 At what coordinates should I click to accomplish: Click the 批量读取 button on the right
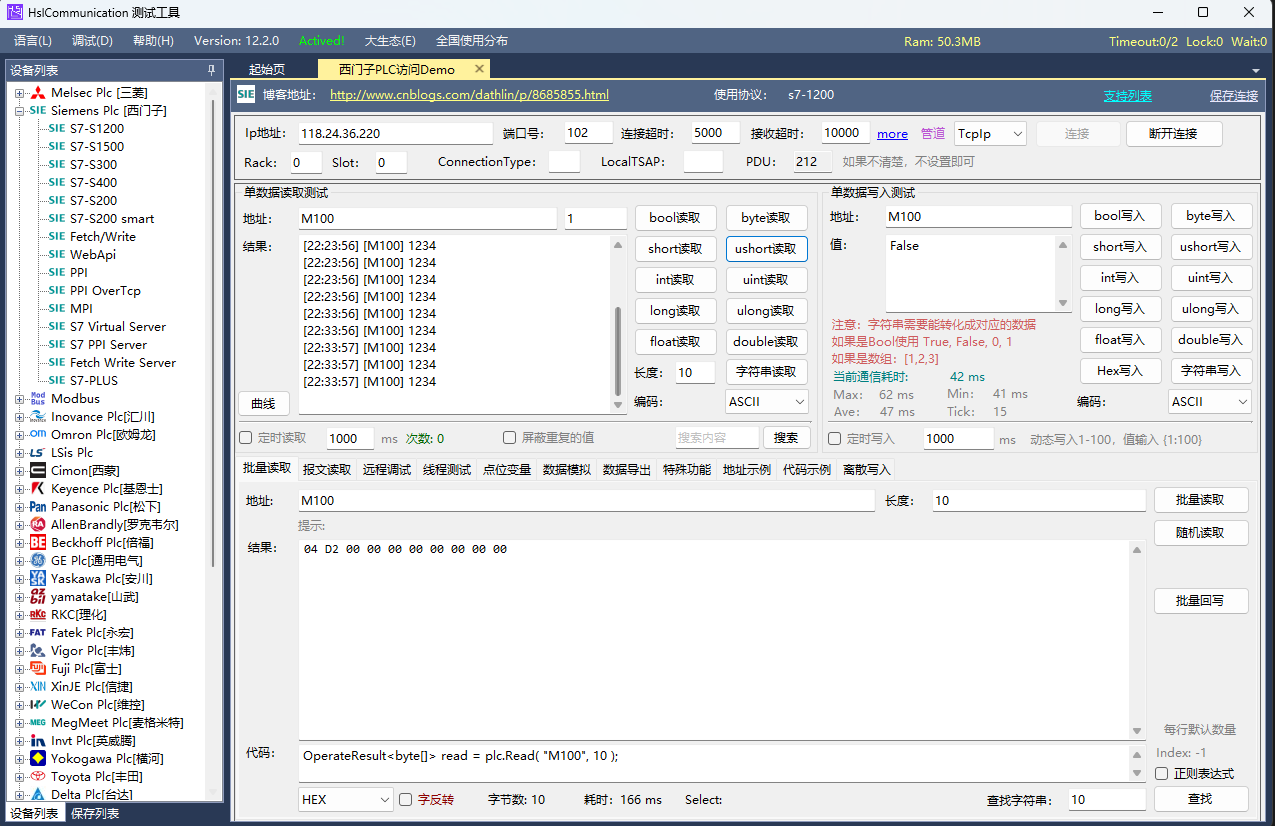1201,501
